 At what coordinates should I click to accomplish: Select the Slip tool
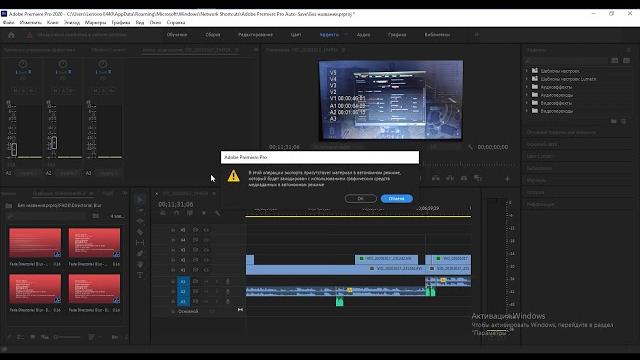(140, 242)
